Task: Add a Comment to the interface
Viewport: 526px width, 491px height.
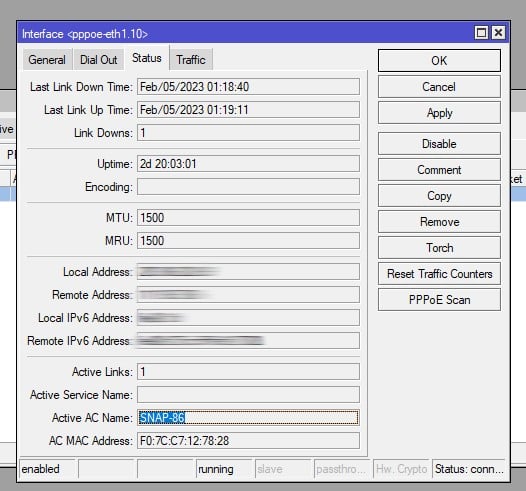Action: 439,170
